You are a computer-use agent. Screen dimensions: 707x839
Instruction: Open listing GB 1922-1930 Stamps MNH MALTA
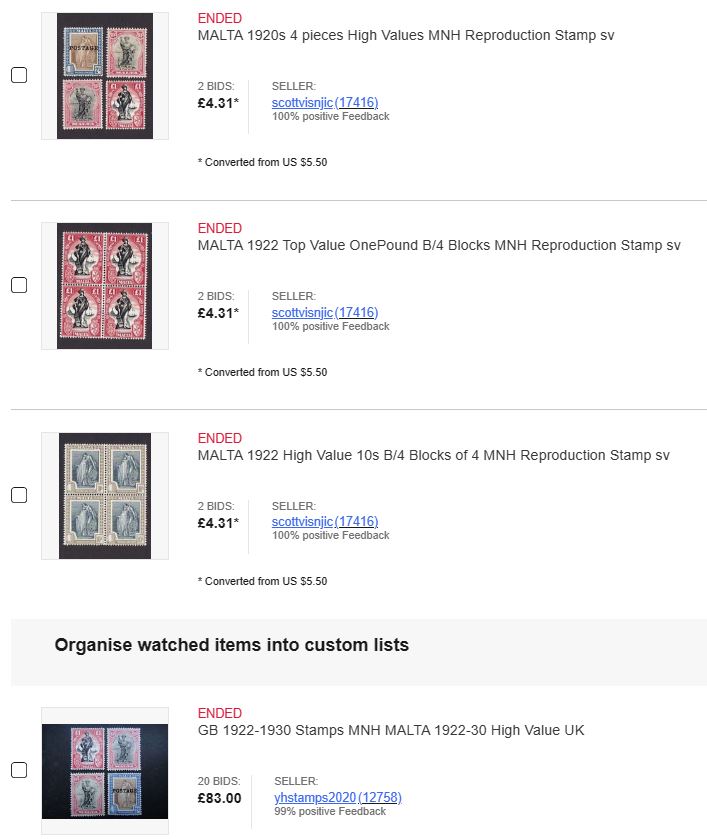(x=391, y=730)
